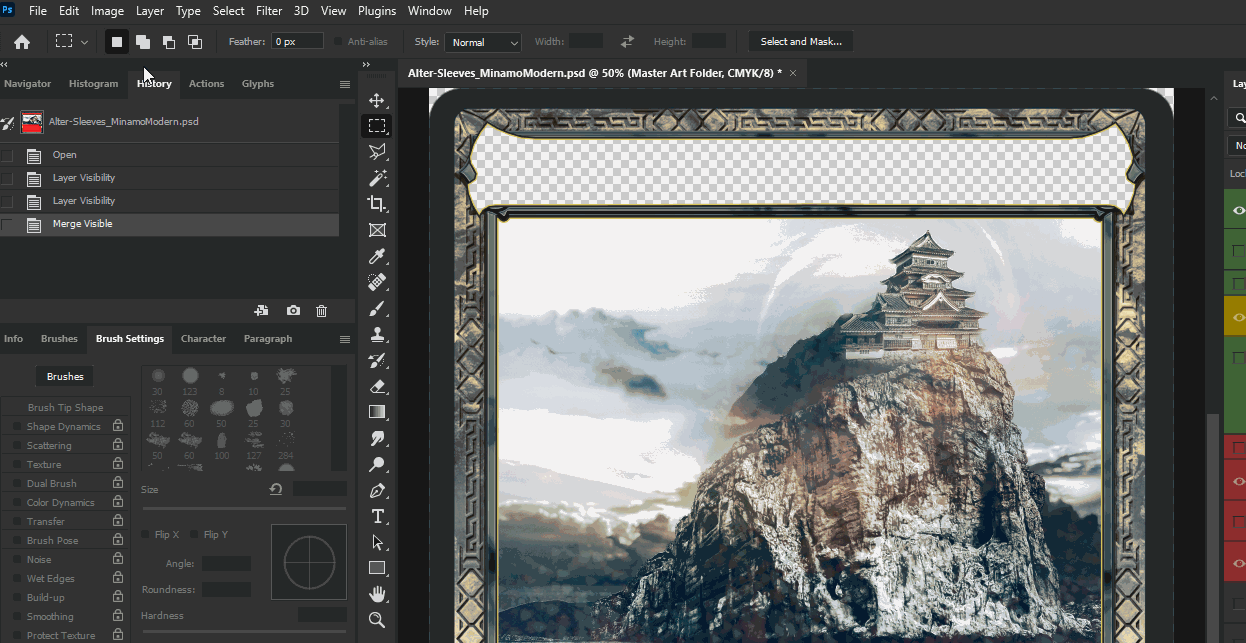Delete current history state with trash icon
The width and height of the screenshot is (1246, 643).
[321, 311]
